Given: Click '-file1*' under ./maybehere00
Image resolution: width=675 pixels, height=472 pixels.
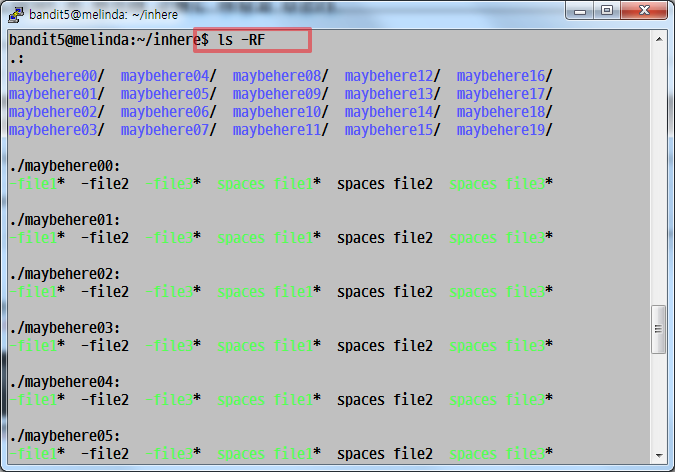Looking at the screenshot, I should [37, 184].
